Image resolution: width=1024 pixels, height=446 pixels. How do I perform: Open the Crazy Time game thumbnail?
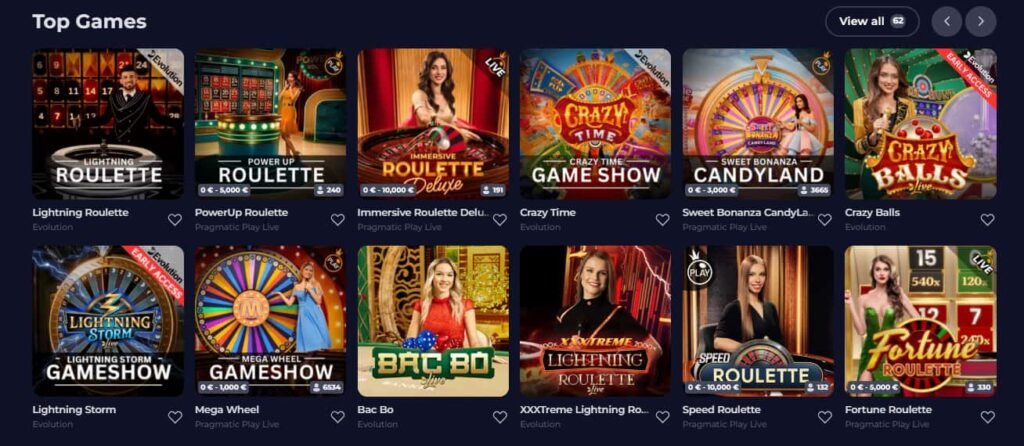point(596,123)
